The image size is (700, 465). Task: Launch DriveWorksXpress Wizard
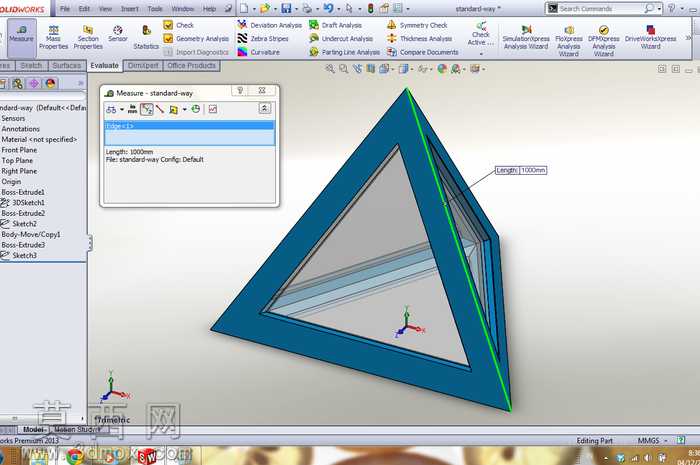pos(650,37)
